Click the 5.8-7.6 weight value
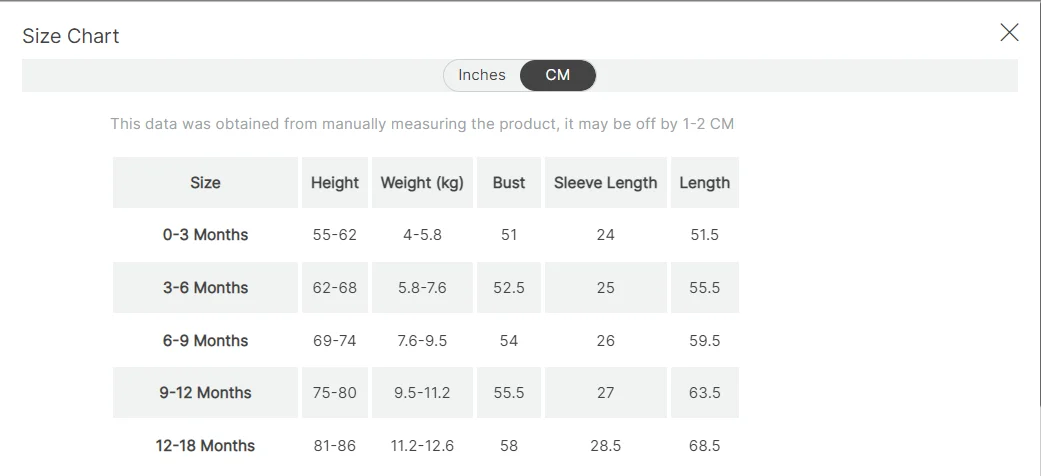Image resolution: width=1041 pixels, height=476 pixels. point(422,288)
